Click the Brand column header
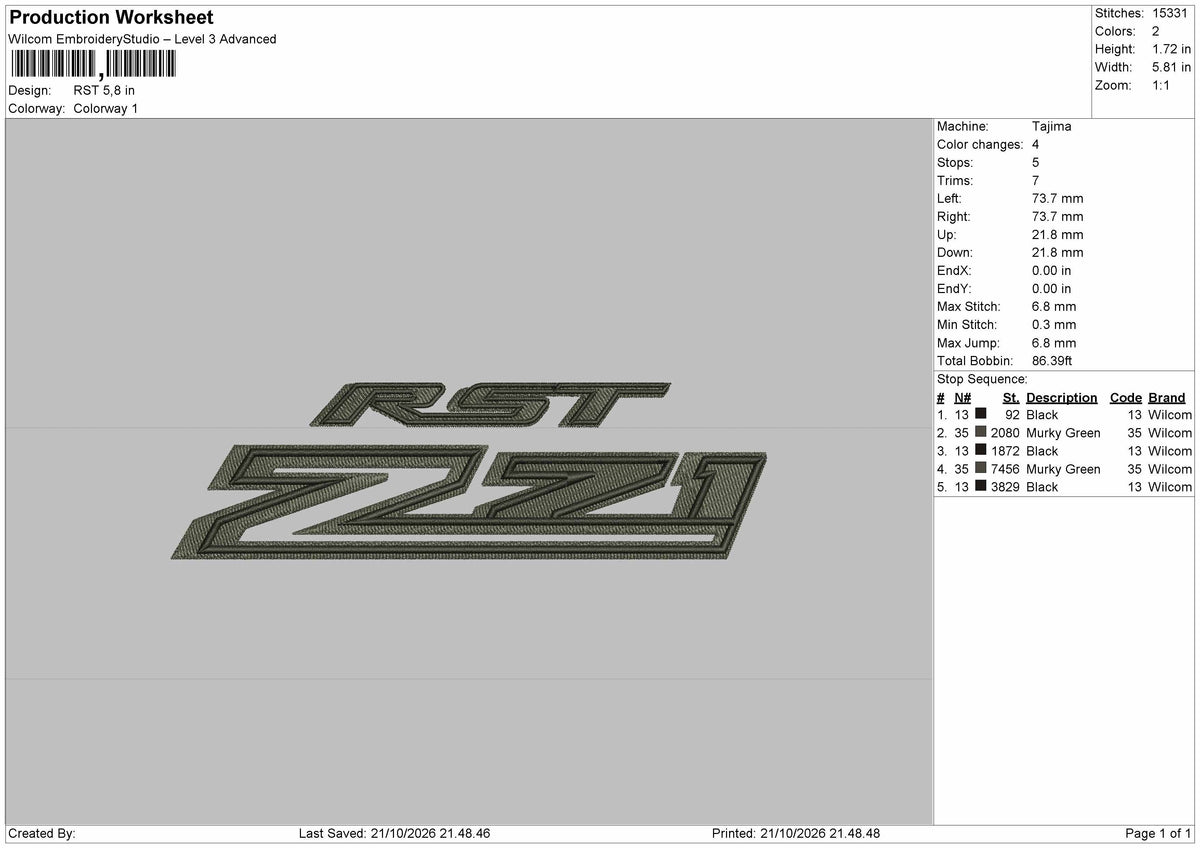The height and width of the screenshot is (848, 1200). (x=1167, y=398)
